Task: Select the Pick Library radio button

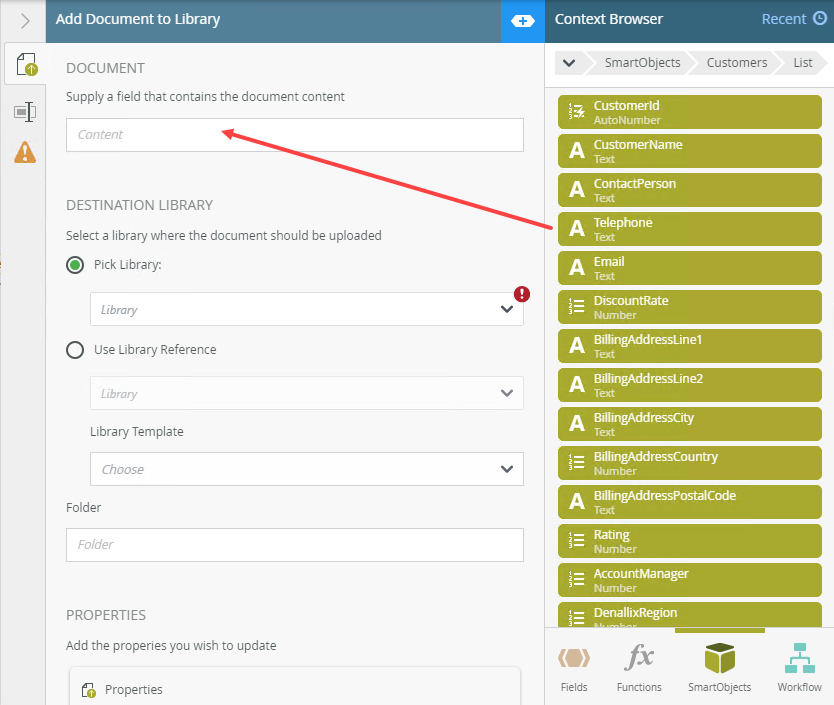Action: click(74, 265)
